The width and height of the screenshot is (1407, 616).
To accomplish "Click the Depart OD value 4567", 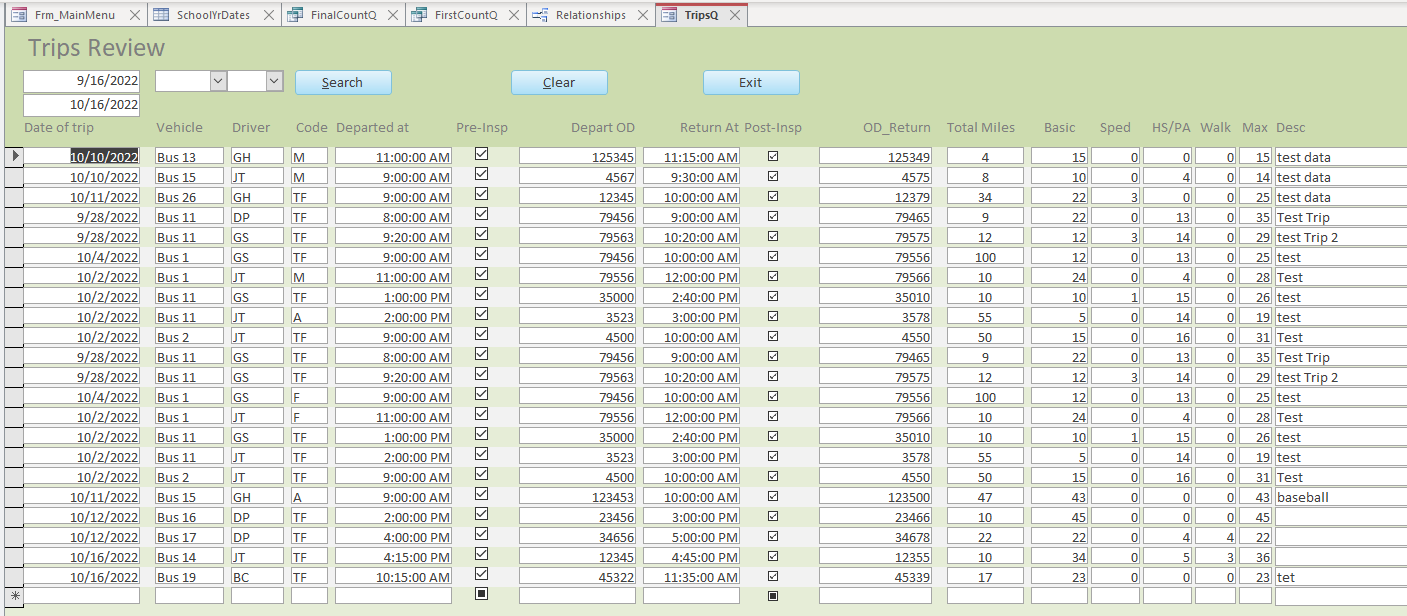I will [x=578, y=176].
